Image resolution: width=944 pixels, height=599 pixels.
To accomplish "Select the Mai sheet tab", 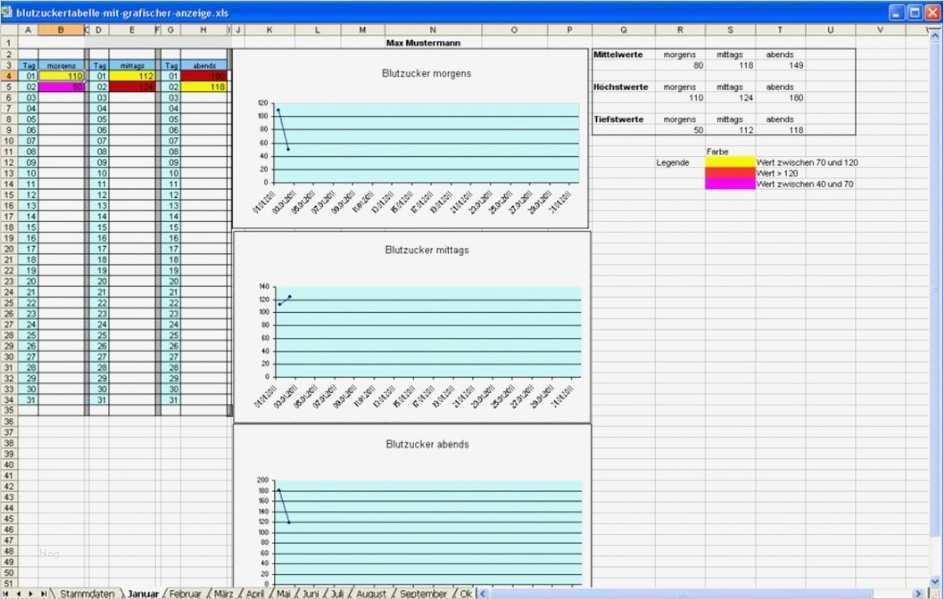I will pyautogui.click(x=283, y=592).
